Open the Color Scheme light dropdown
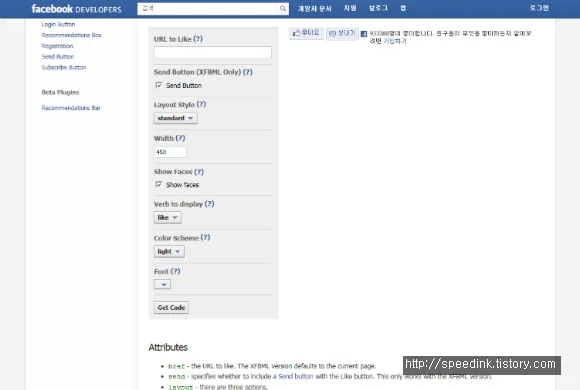 [x=169, y=252]
